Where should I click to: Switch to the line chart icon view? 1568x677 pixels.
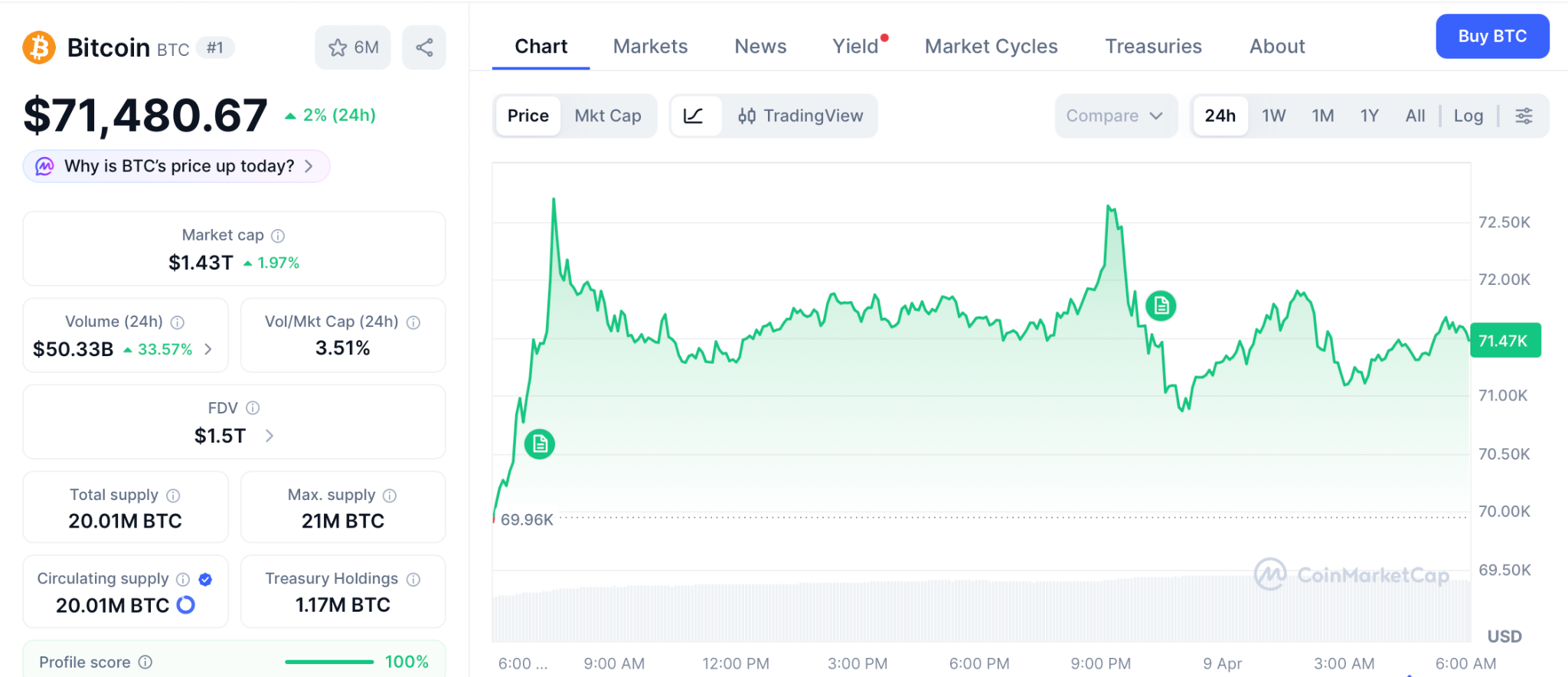694,116
